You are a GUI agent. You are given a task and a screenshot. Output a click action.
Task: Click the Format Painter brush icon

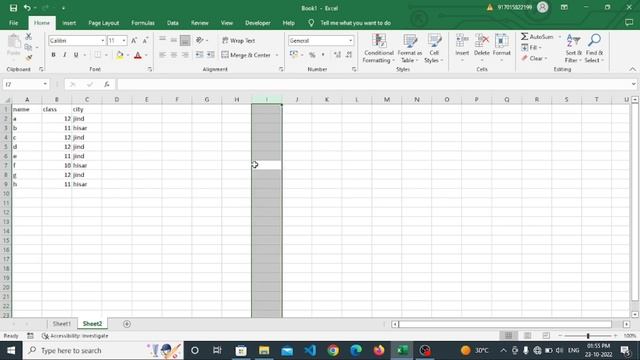tap(28, 58)
